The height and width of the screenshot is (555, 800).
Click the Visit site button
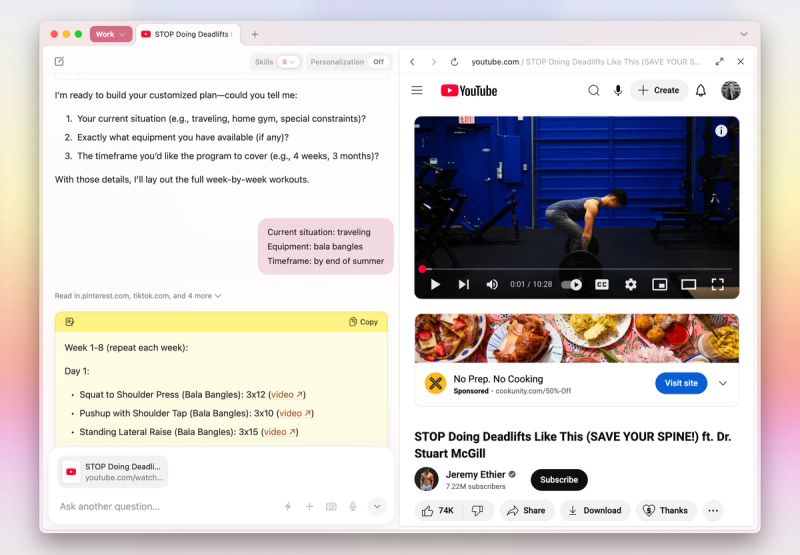[x=681, y=383]
